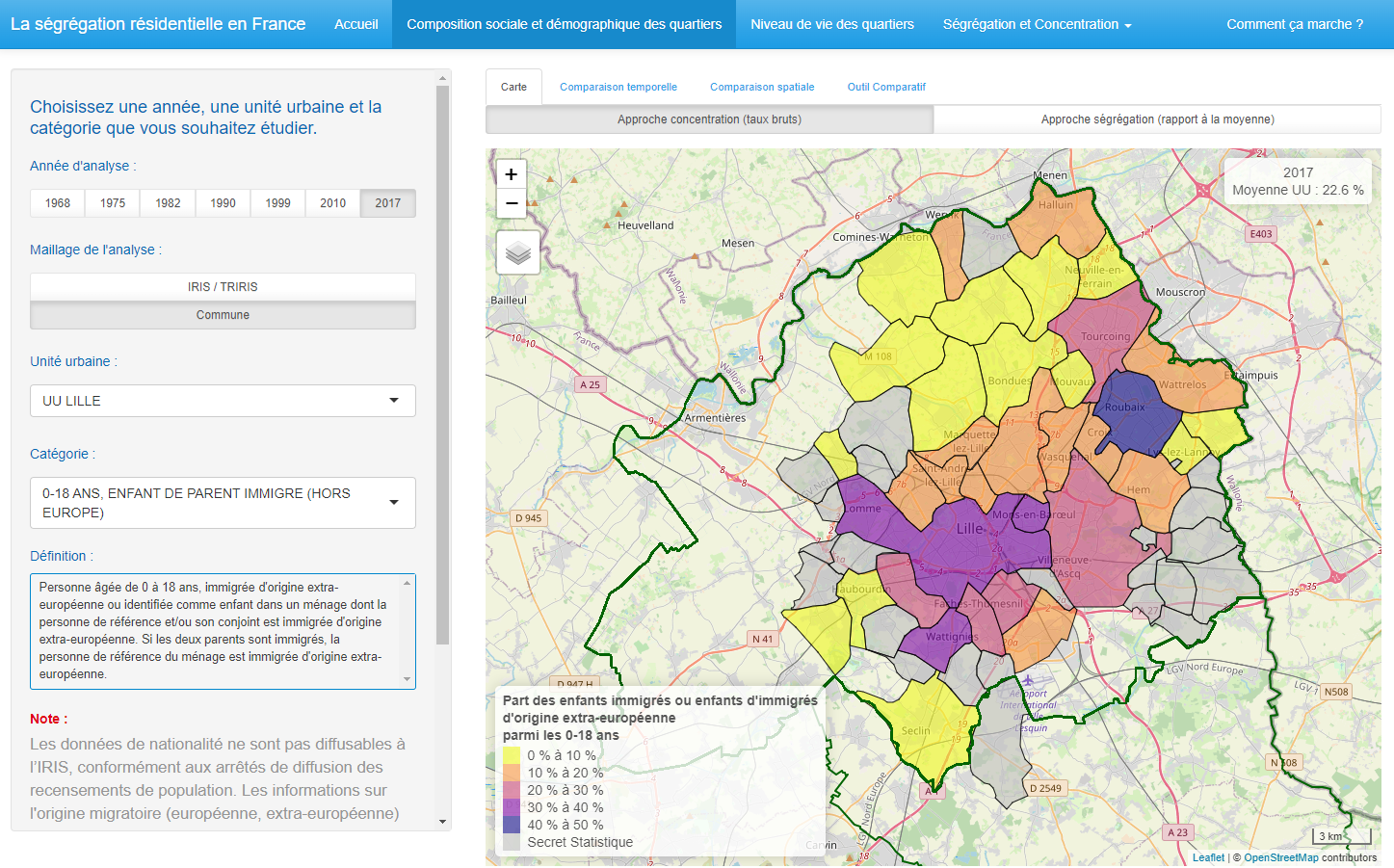The image size is (1394, 868).
Task: Switch maillage to IRIS / TRIRIS
Action: [x=223, y=287]
